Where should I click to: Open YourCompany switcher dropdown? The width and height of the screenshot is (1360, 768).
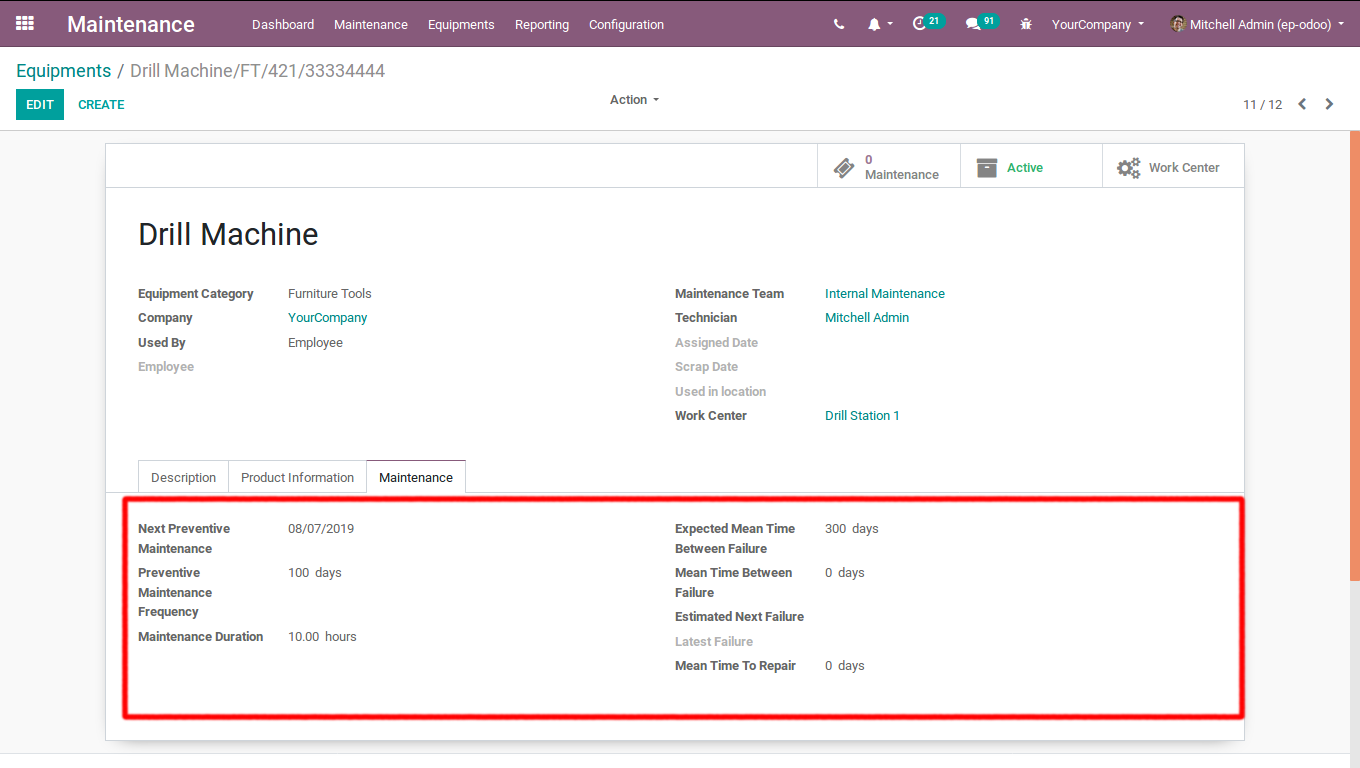(1097, 24)
